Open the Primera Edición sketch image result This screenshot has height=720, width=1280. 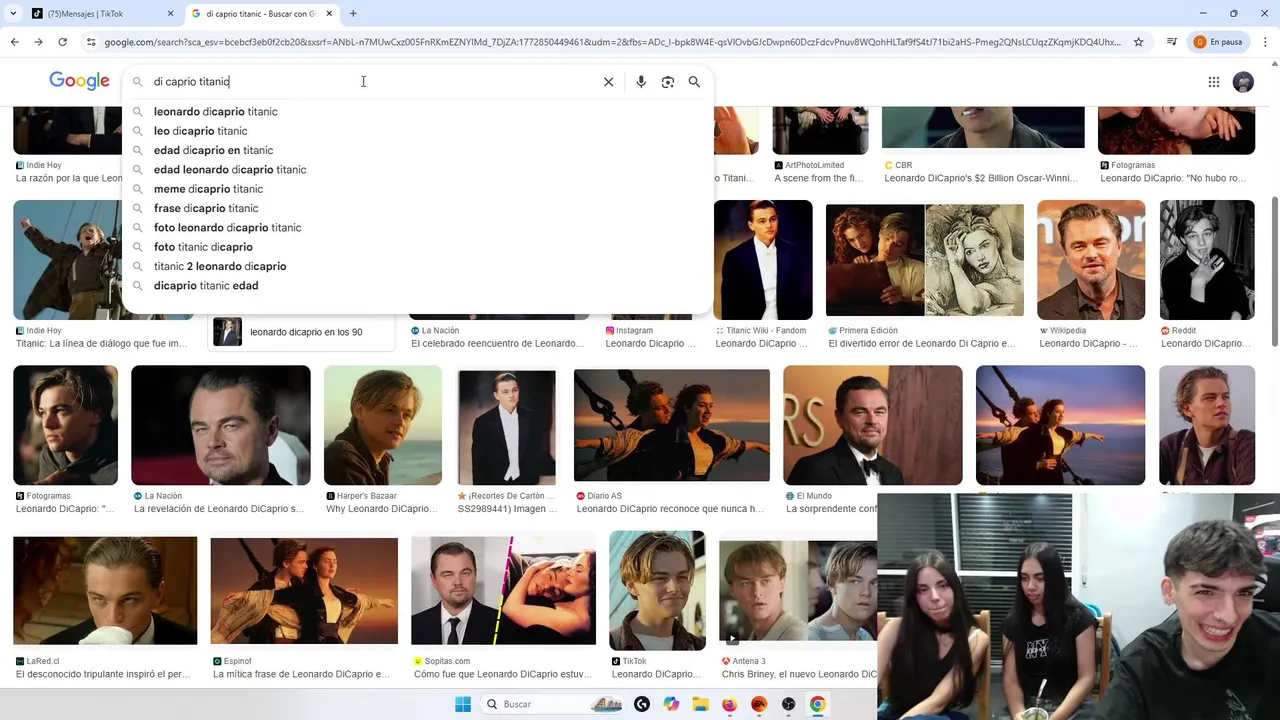pyautogui.click(x=925, y=260)
